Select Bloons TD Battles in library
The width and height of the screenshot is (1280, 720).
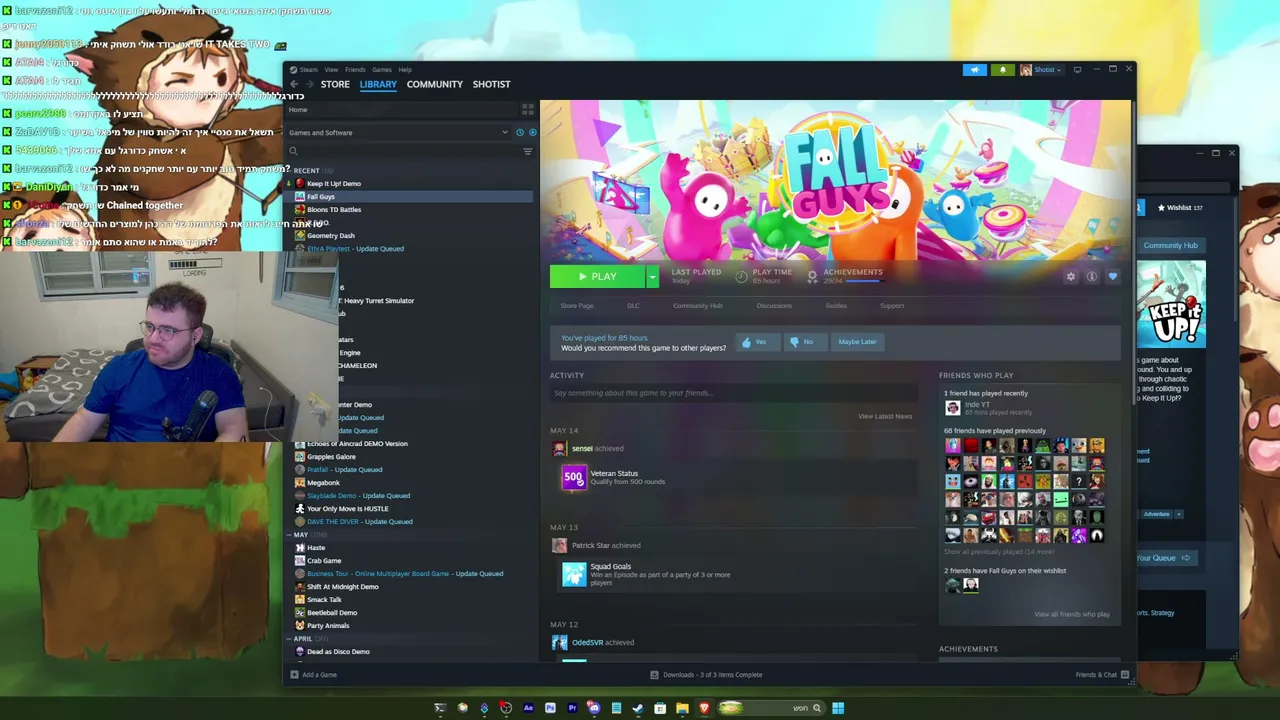[334, 210]
